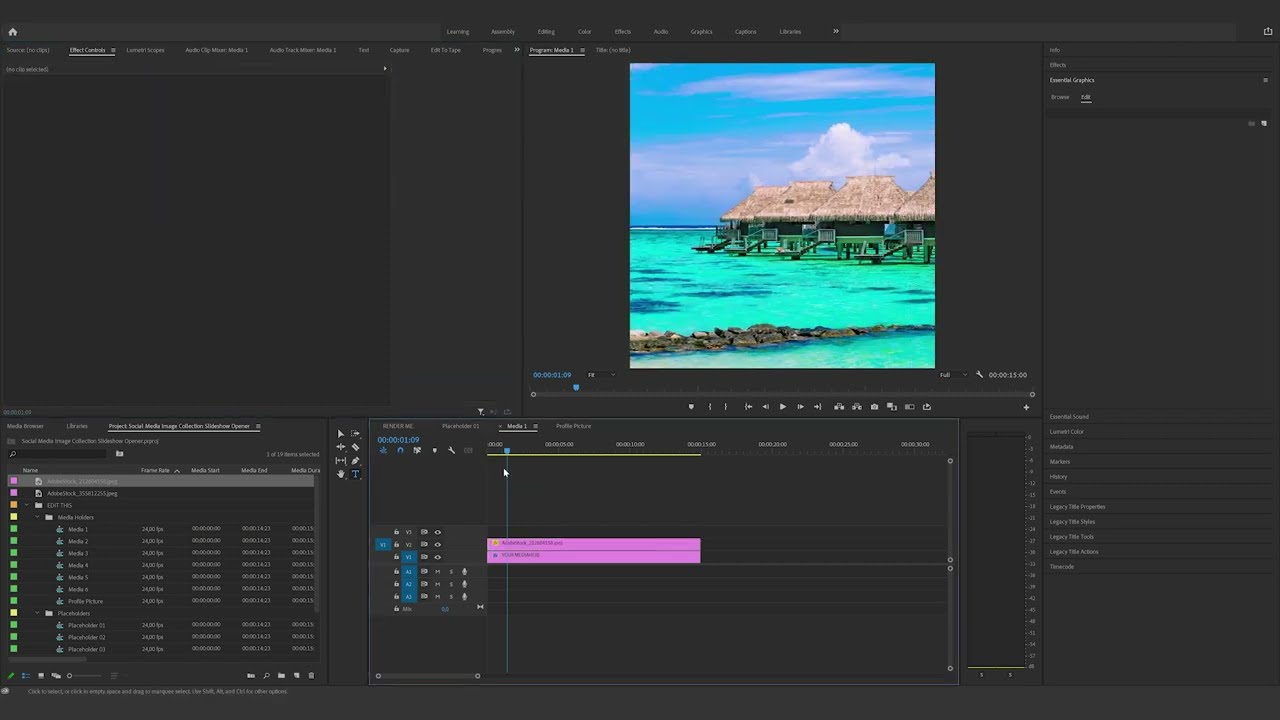The width and height of the screenshot is (1280, 720).
Task: Open the Project panel hamburger menu
Action: tap(258, 426)
